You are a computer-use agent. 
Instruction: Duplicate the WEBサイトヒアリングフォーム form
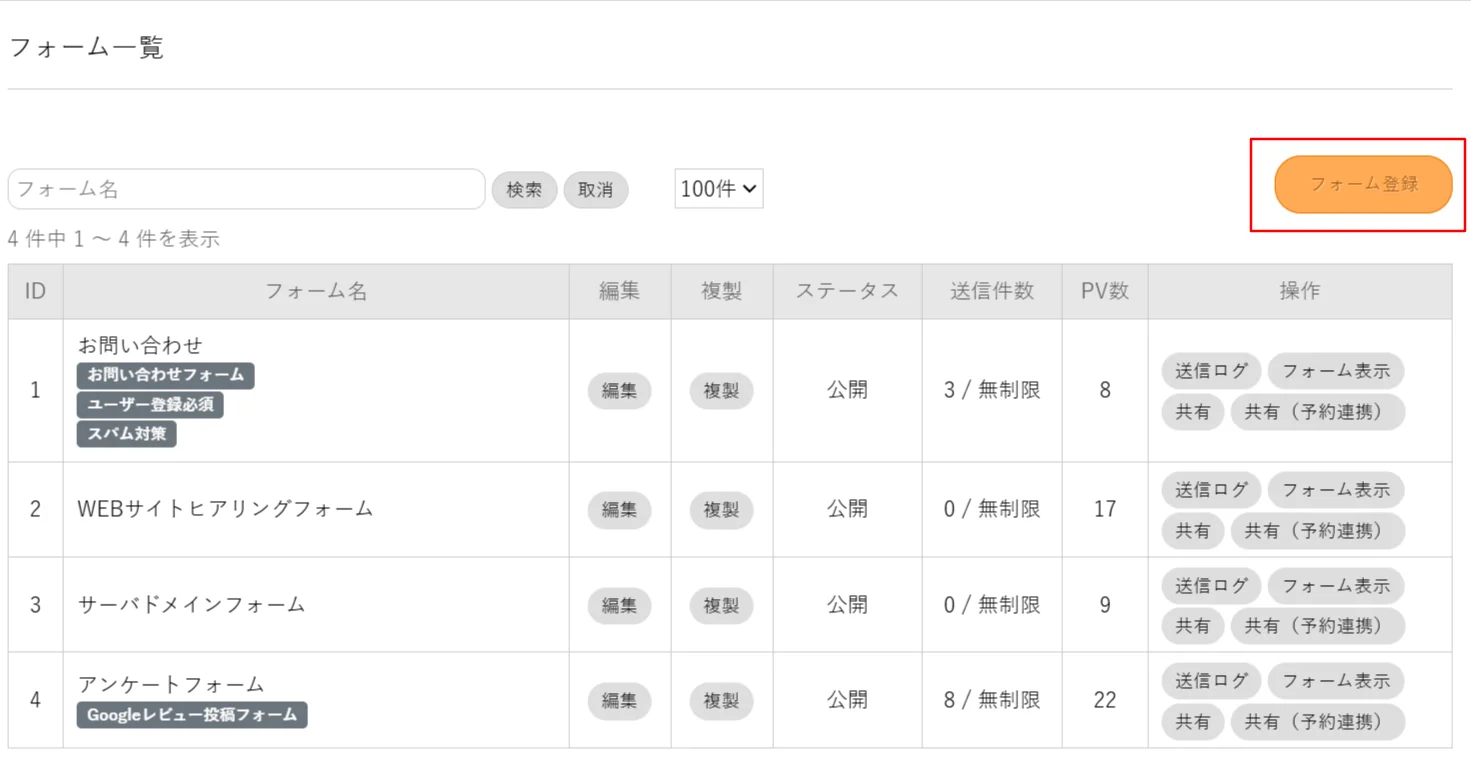point(721,510)
